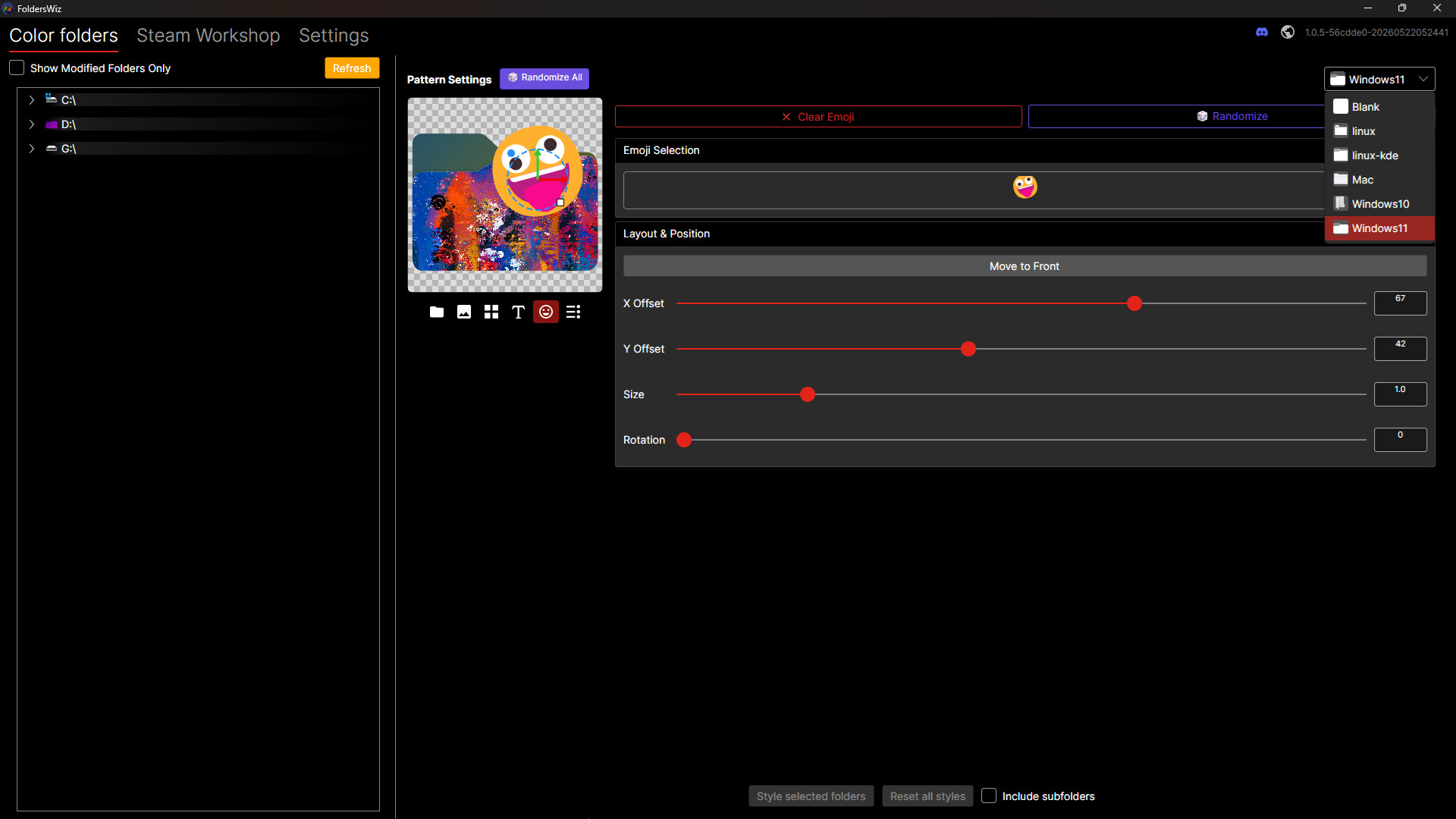This screenshot has height=819, width=1456.
Task: Click the X Offset value field
Action: click(1400, 303)
